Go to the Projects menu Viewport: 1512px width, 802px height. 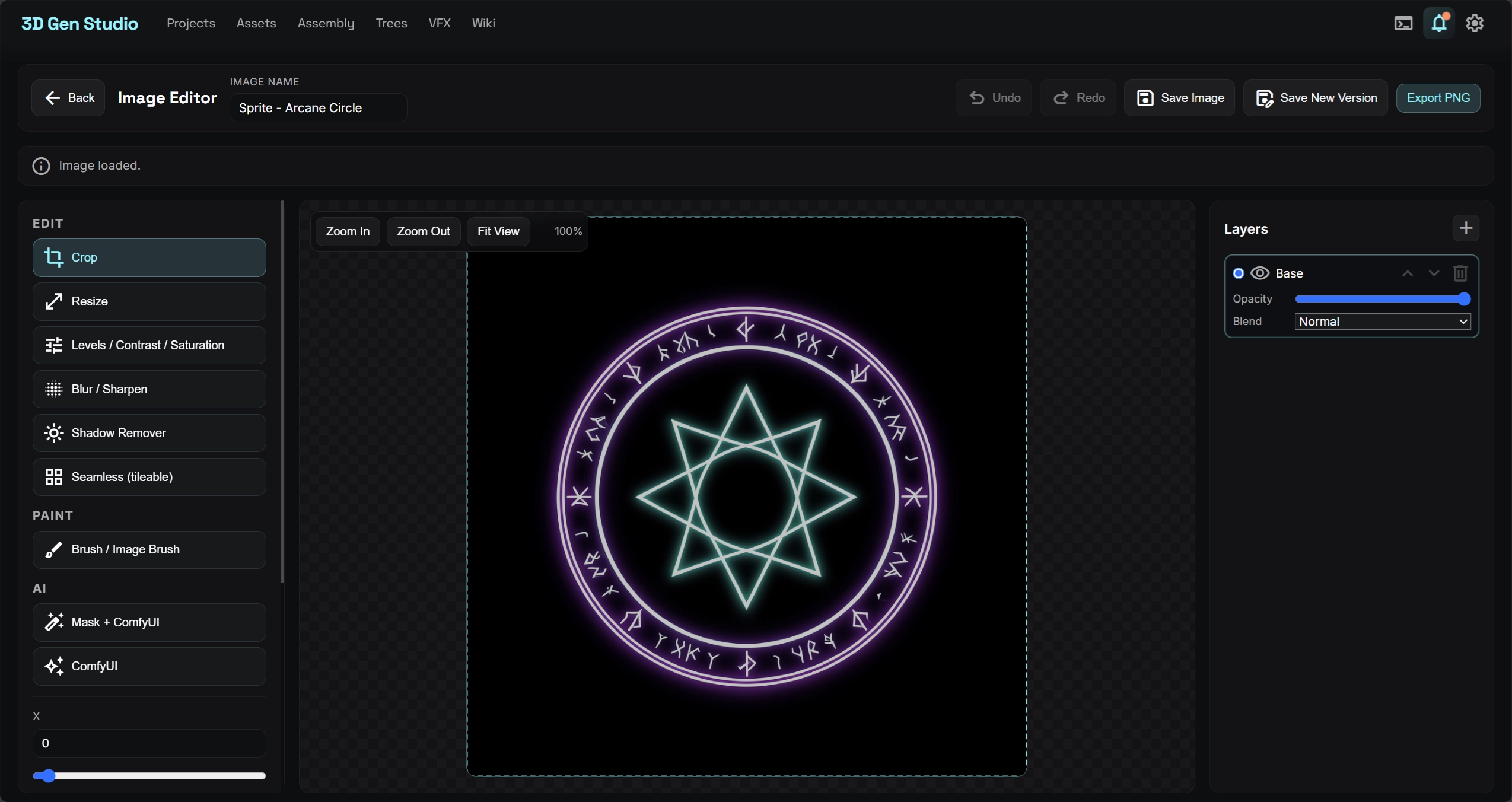pos(191,23)
